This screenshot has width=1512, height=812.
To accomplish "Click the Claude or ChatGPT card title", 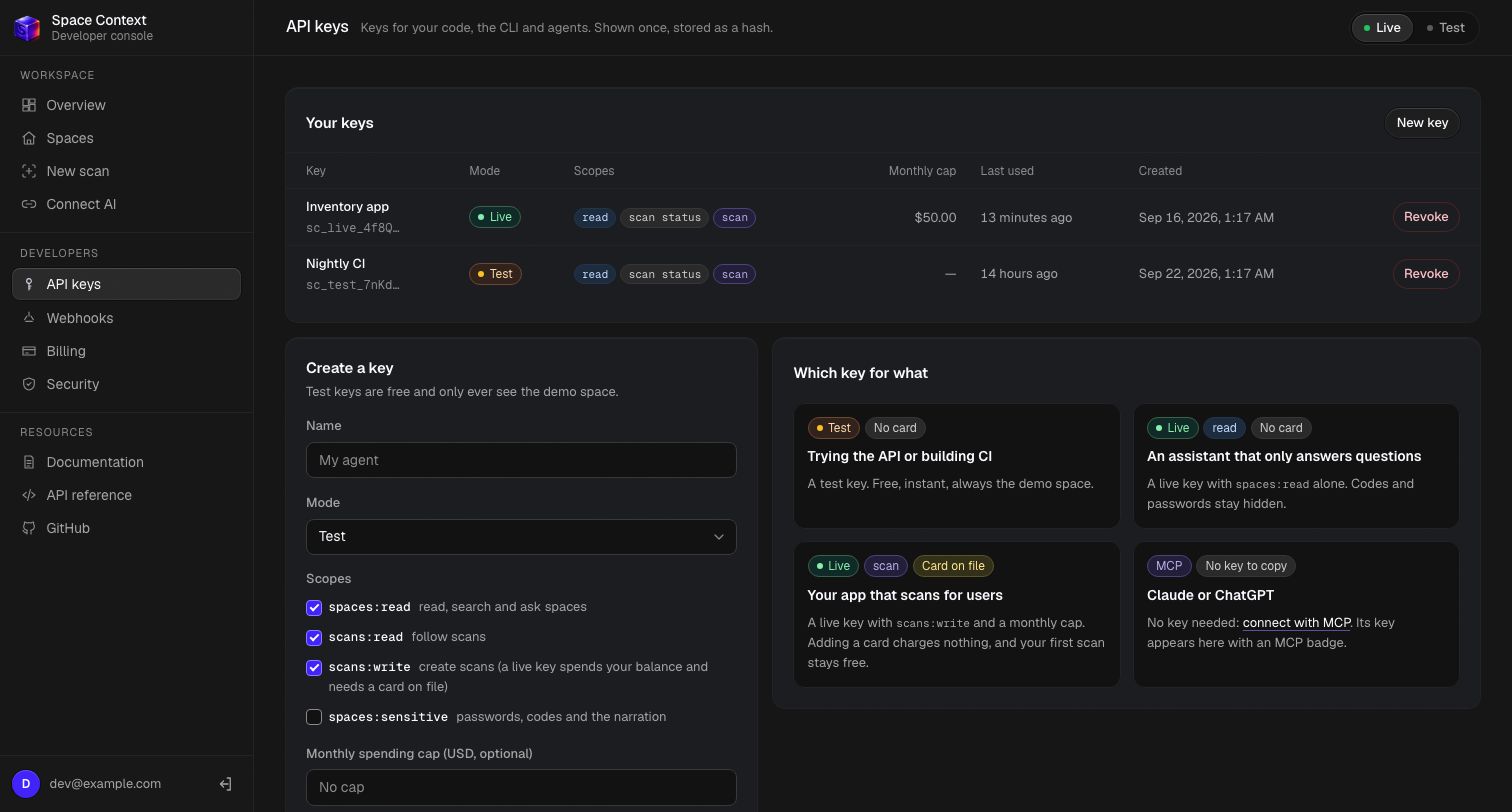I will click(1210, 595).
